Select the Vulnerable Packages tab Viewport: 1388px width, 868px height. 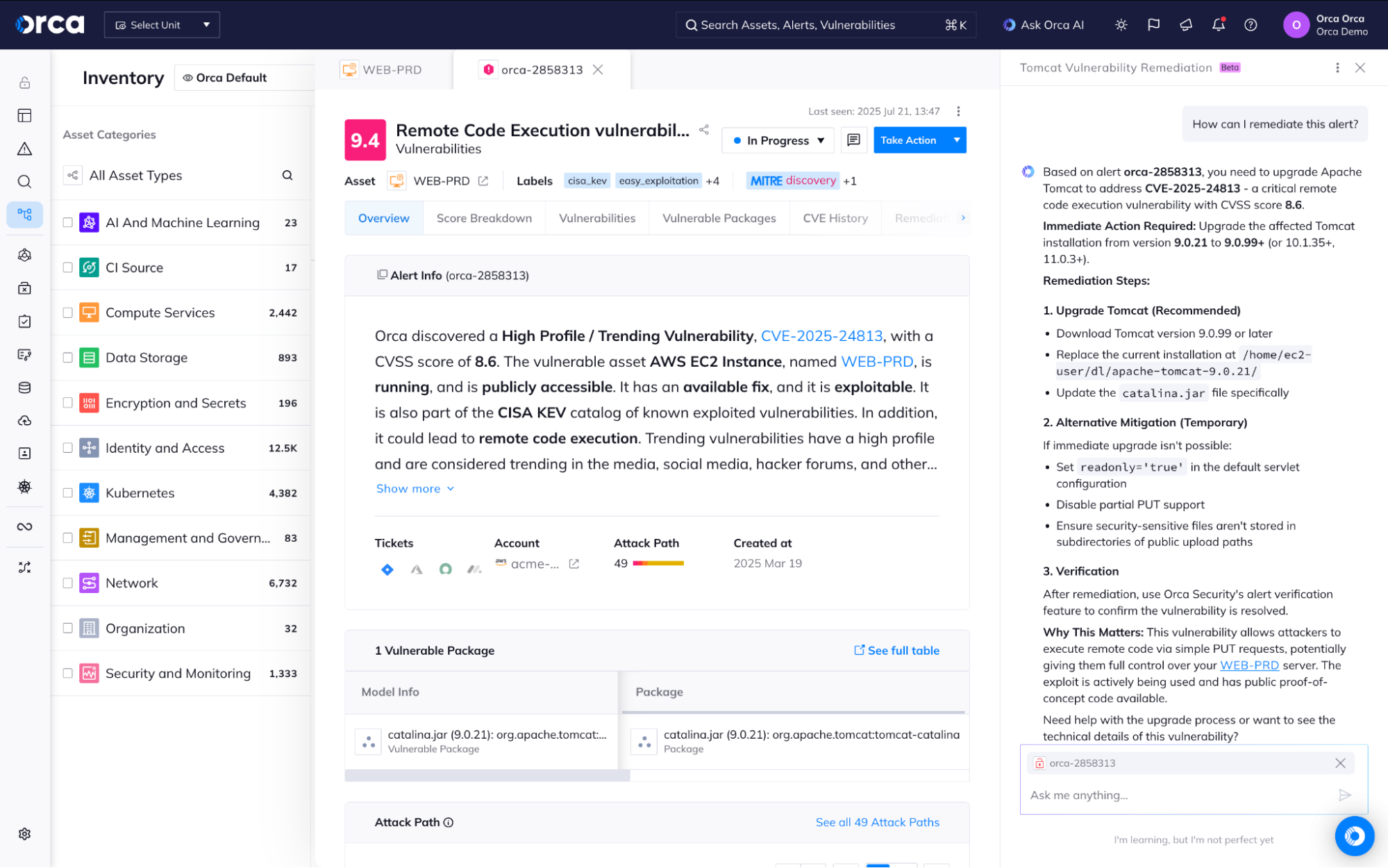pyautogui.click(x=719, y=219)
